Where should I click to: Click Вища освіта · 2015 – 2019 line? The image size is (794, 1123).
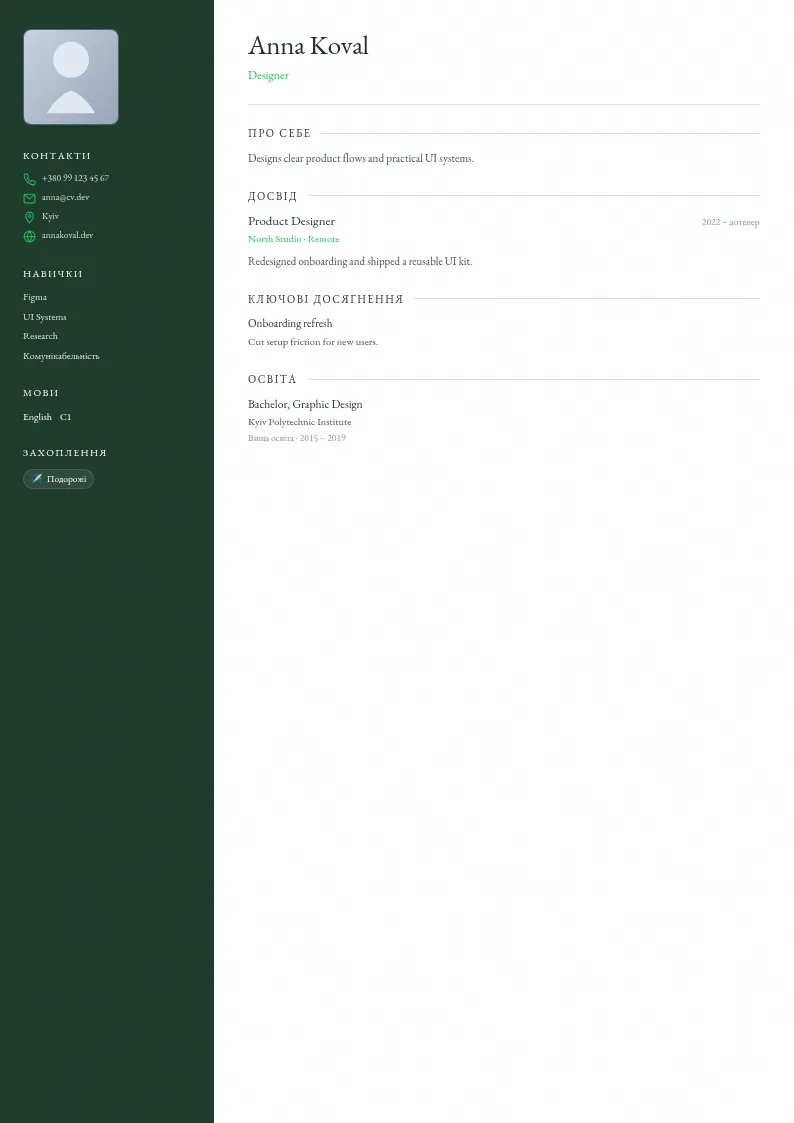click(x=296, y=438)
